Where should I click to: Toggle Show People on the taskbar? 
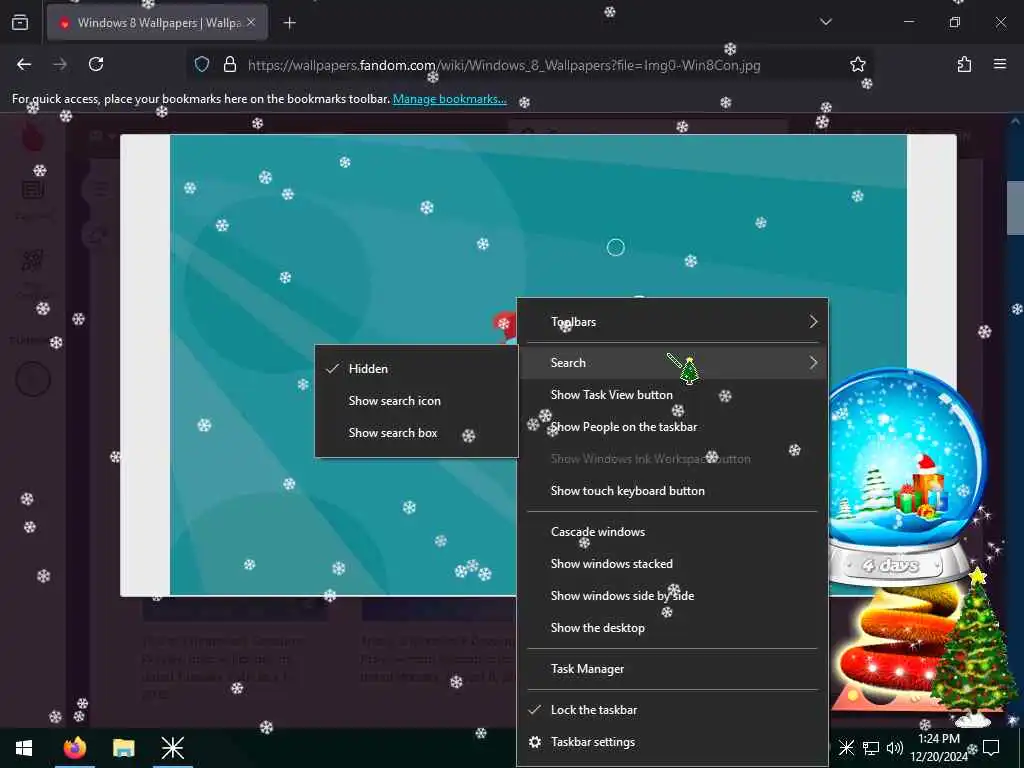point(673,426)
